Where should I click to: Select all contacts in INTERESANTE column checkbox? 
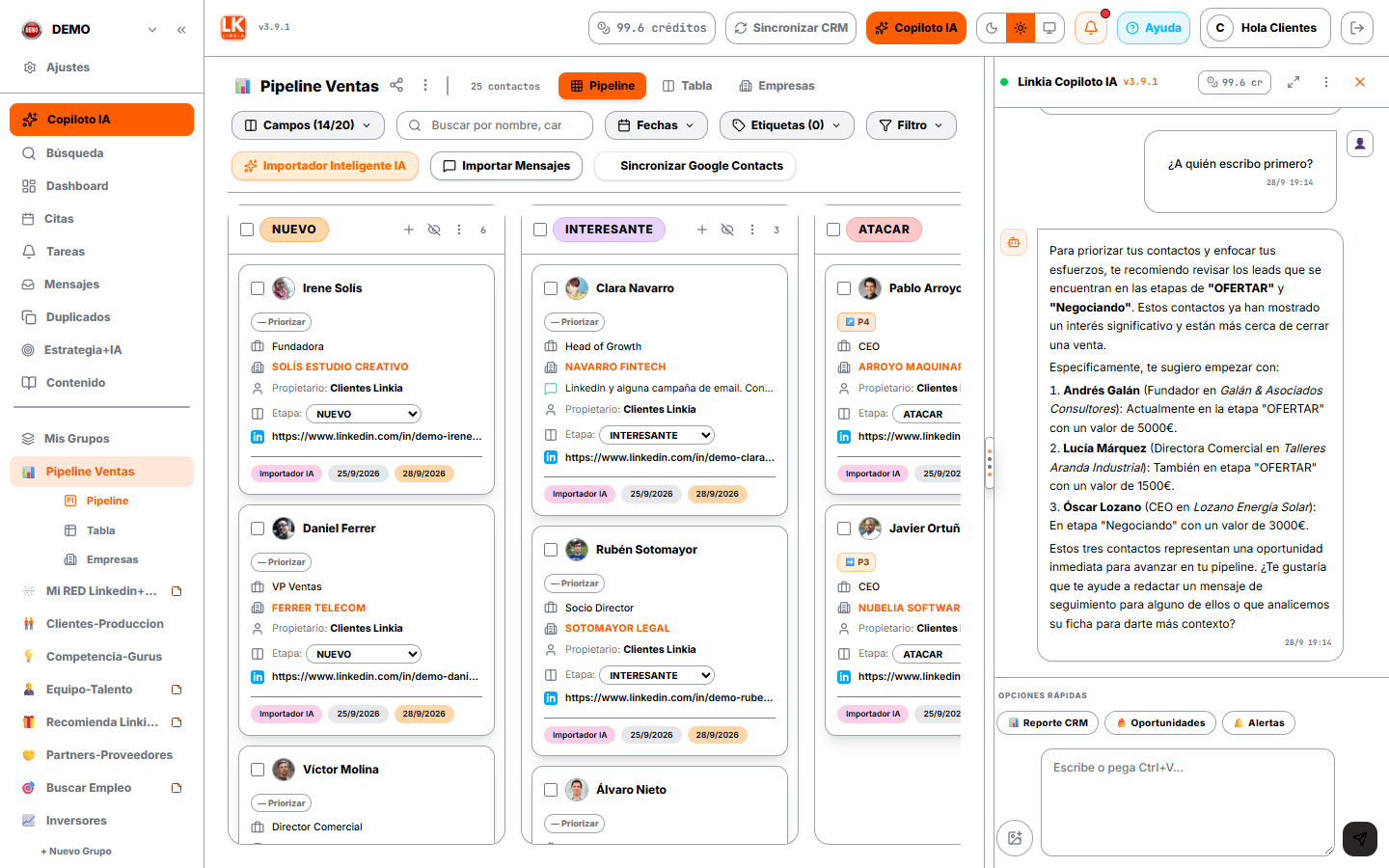click(540, 230)
